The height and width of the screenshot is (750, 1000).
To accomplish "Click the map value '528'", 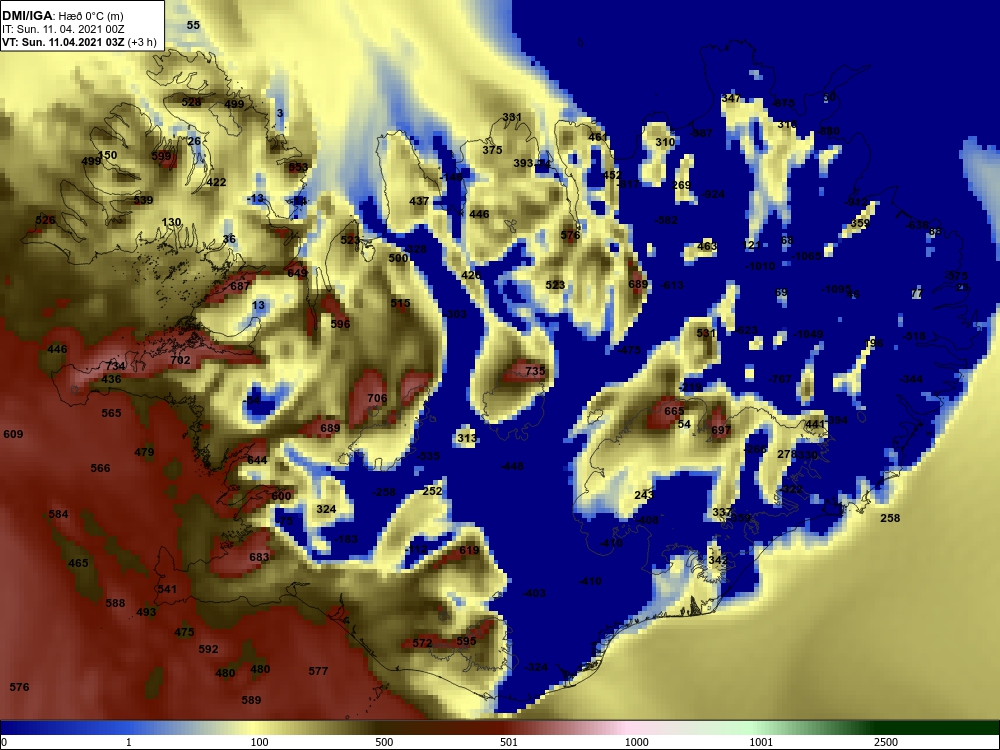I will pyautogui.click(x=191, y=101).
